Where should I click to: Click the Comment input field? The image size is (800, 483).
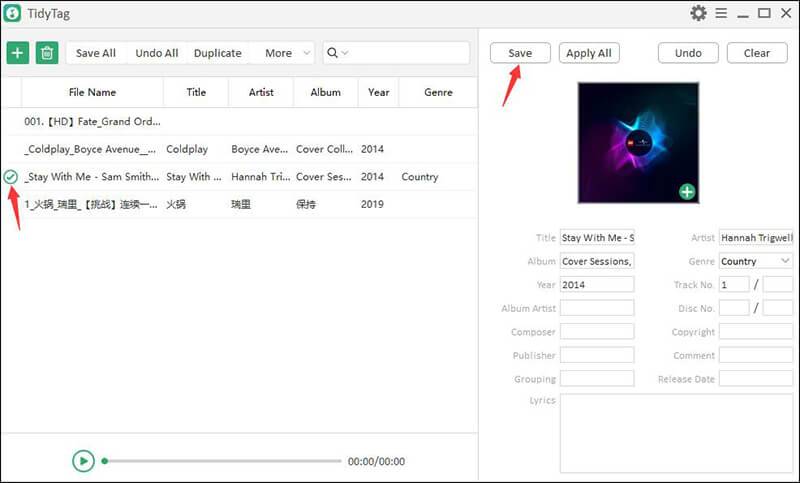[756, 355]
